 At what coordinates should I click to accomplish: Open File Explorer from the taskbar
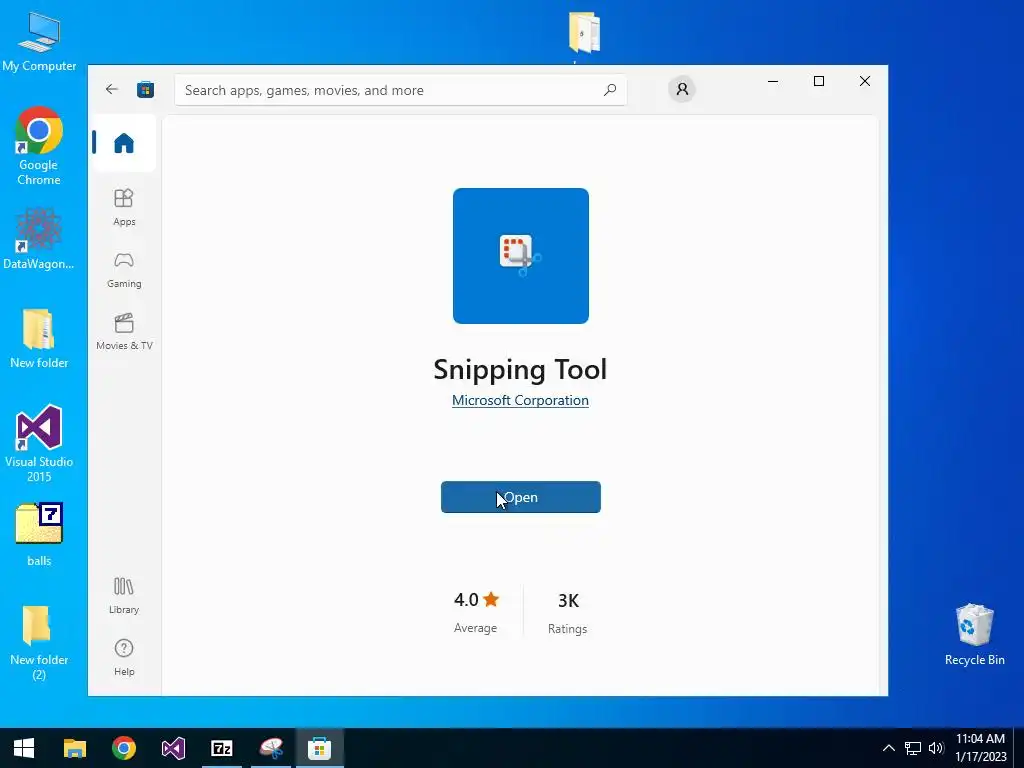tap(74, 748)
